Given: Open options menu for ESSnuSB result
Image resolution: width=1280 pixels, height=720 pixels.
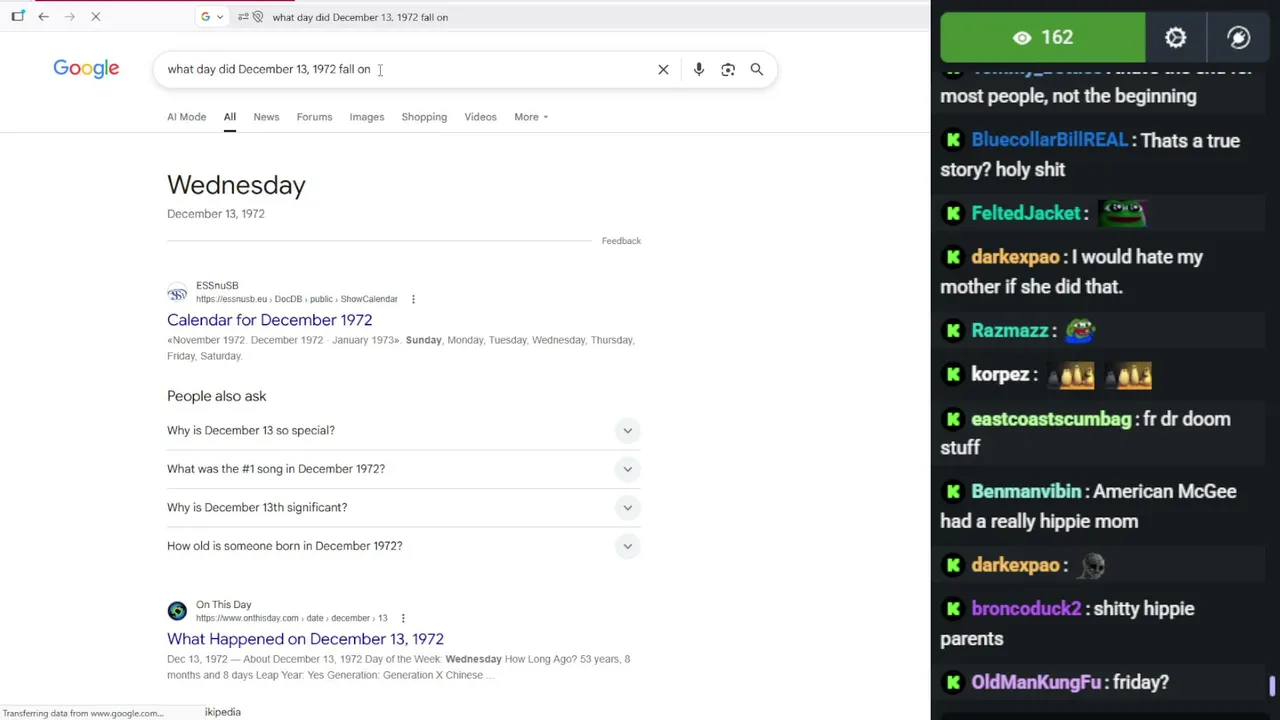Looking at the screenshot, I should [x=413, y=299].
